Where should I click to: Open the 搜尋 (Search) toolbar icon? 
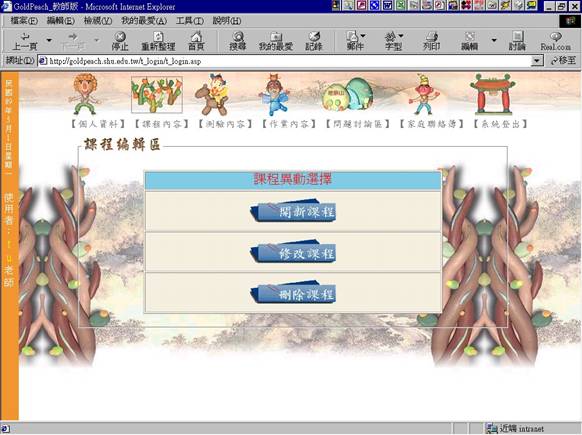pos(238,41)
